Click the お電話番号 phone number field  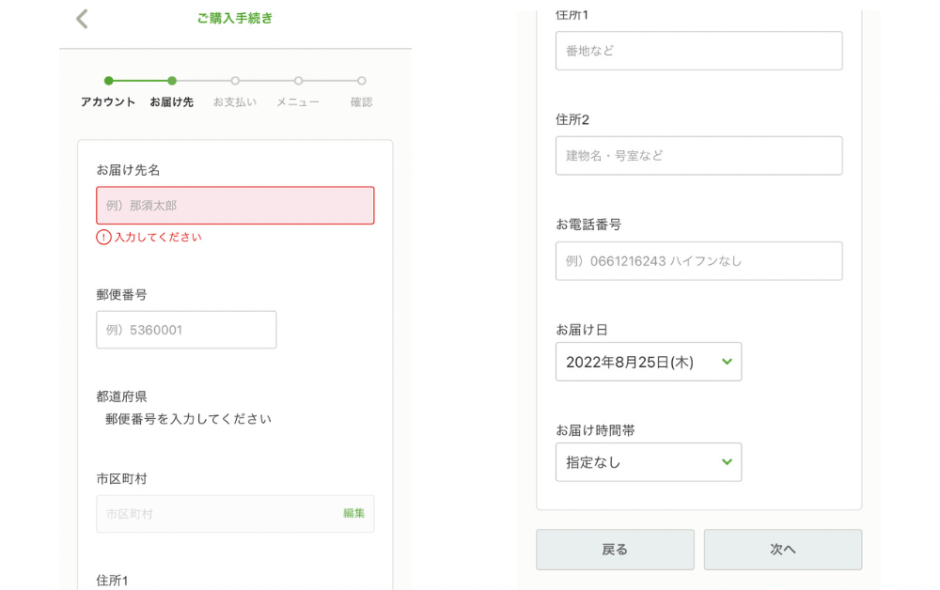pyautogui.click(x=698, y=261)
